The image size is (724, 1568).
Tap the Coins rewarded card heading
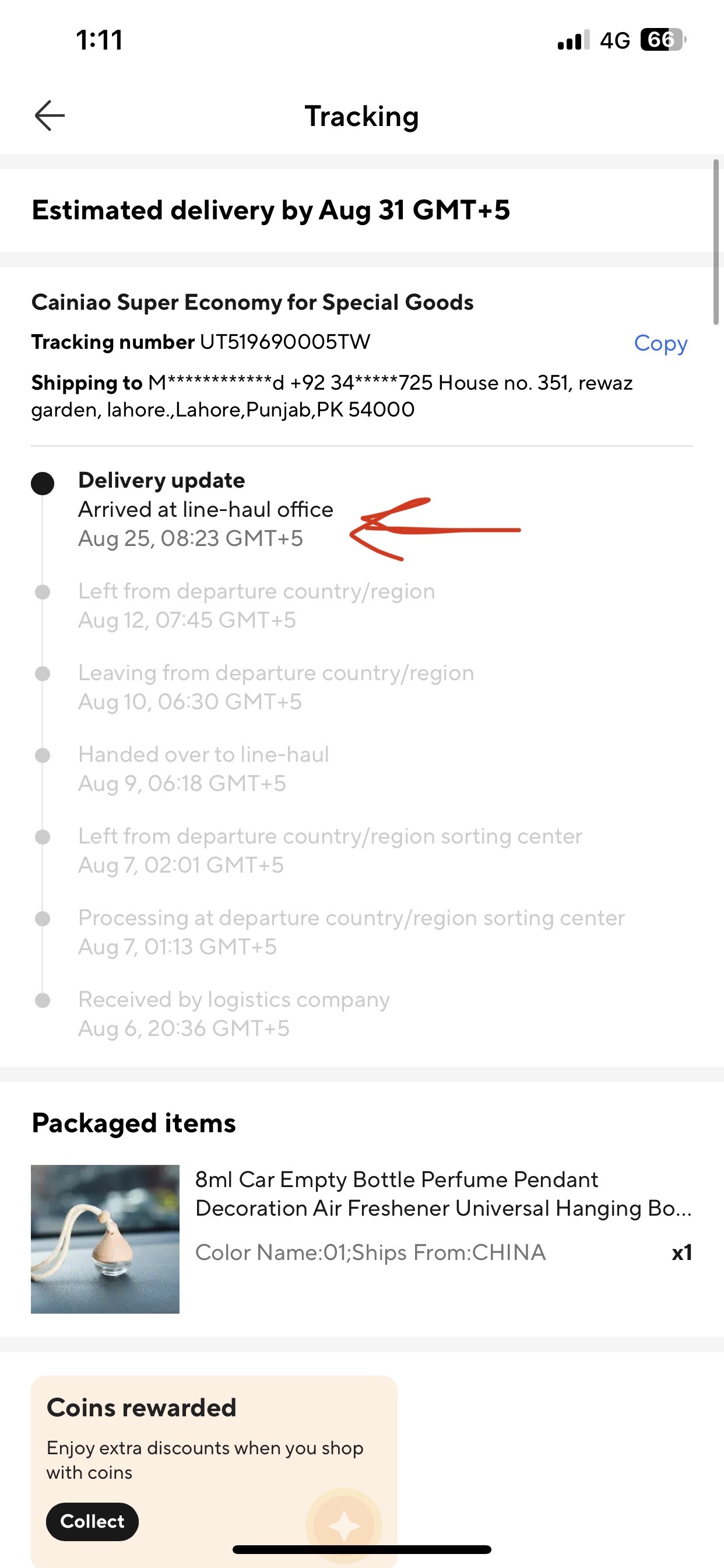tap(141, 1408)
